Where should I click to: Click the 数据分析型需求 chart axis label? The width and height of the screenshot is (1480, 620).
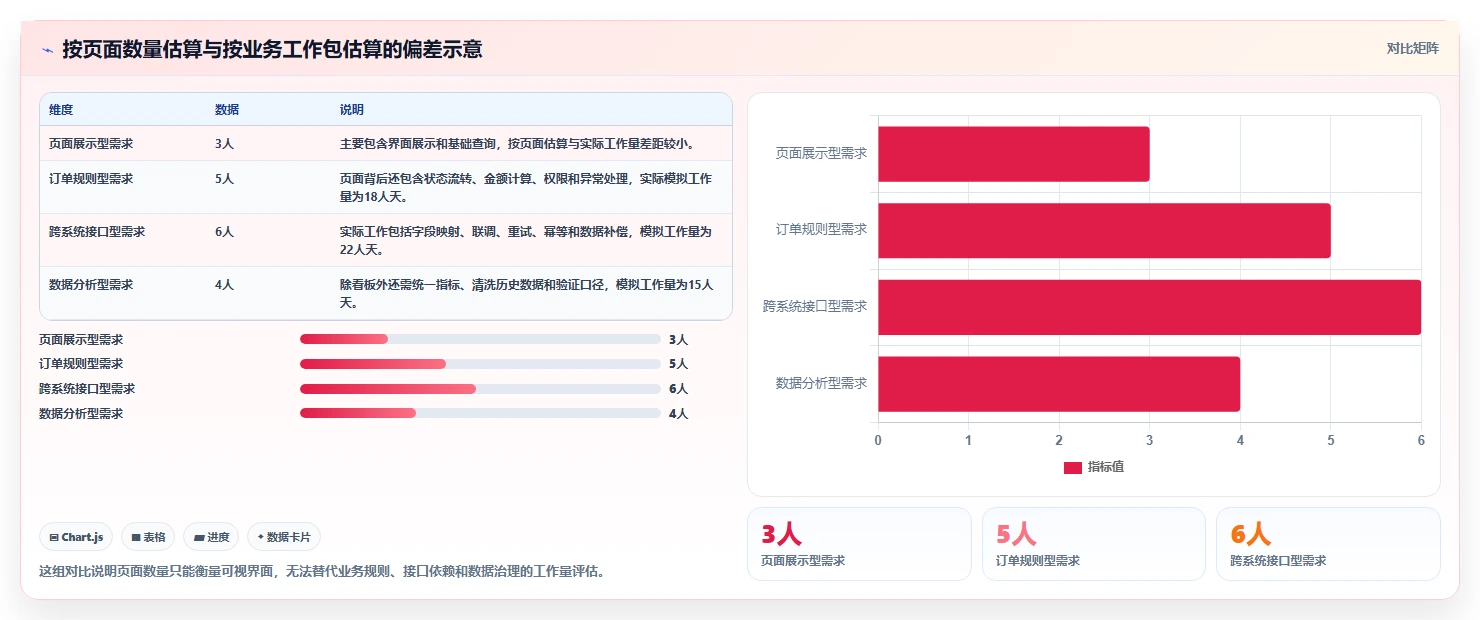[x=821, y=384]
